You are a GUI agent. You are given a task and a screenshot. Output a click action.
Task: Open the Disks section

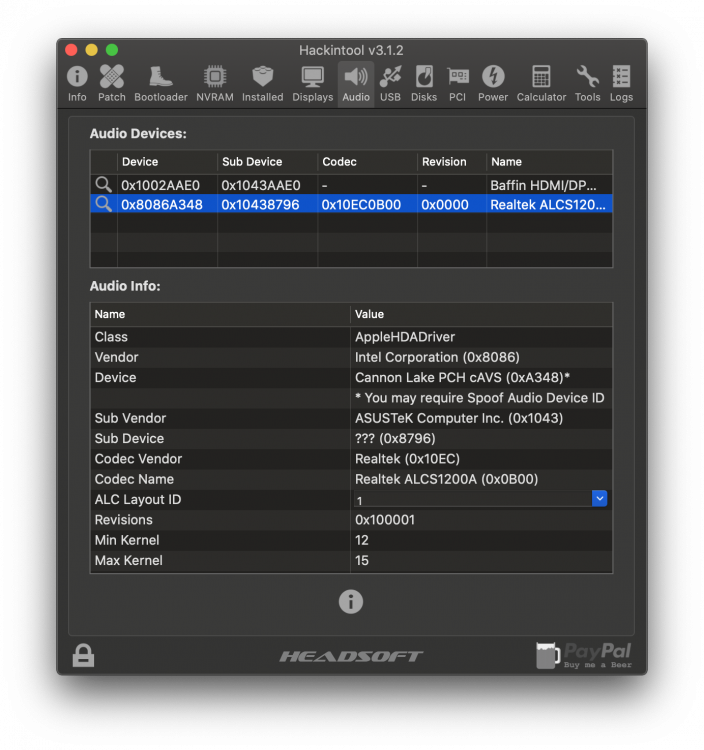tap(424, 84)
